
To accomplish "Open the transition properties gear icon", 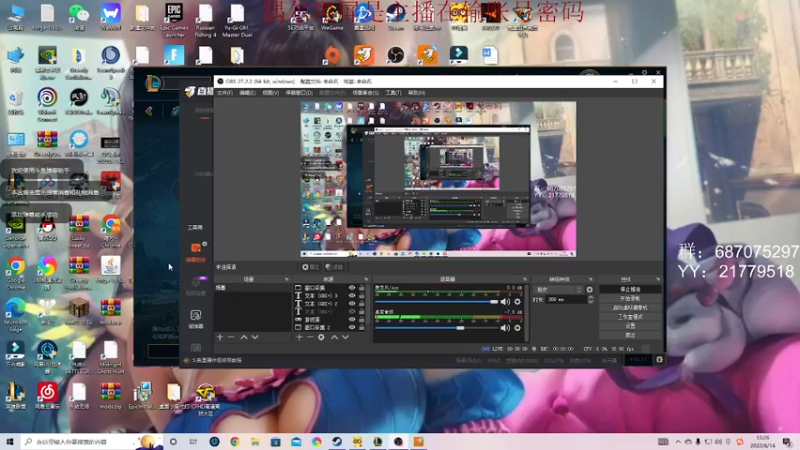I will coord(590,289).
